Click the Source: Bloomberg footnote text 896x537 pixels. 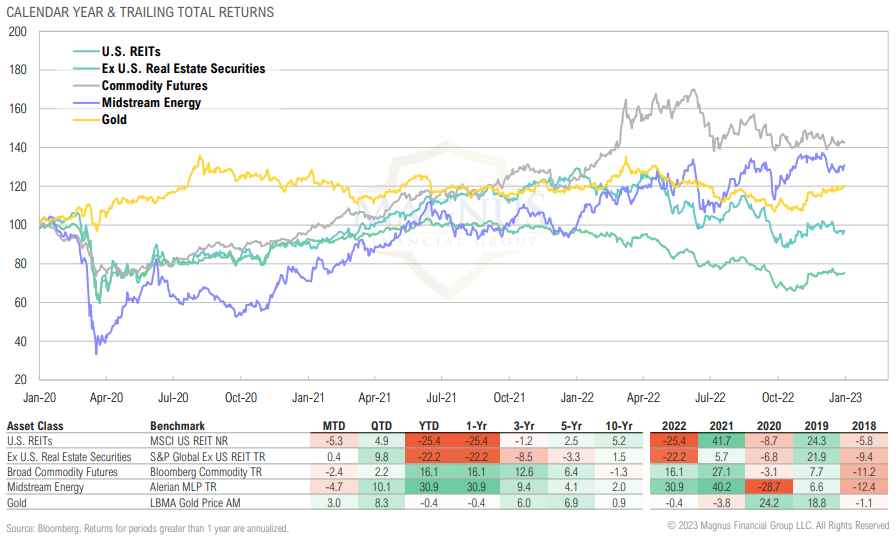pyautogui.click(x=147, y=527)
